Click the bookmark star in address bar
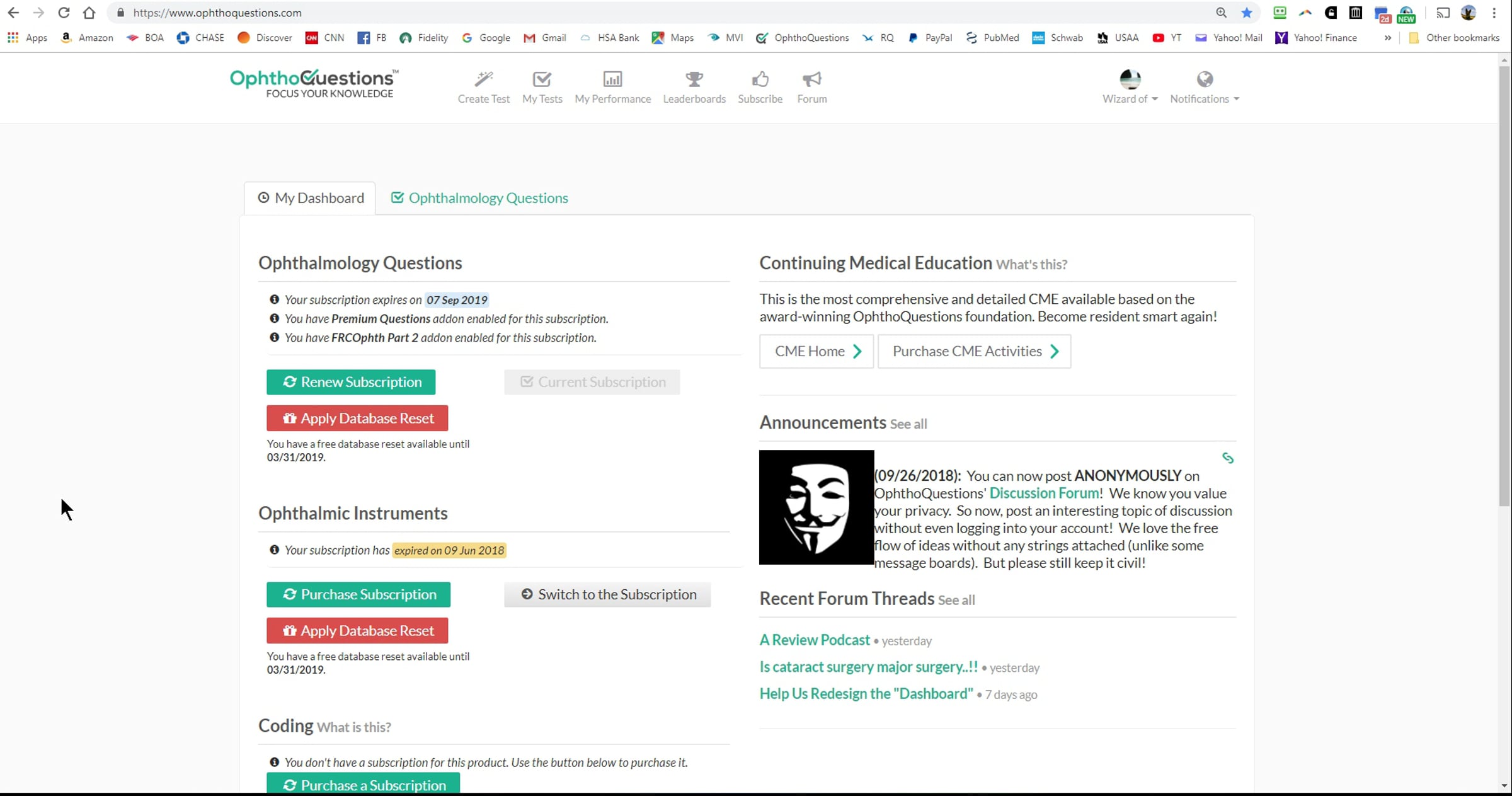The width and height of the screenshot is (1512, 796). (1247, 13)
